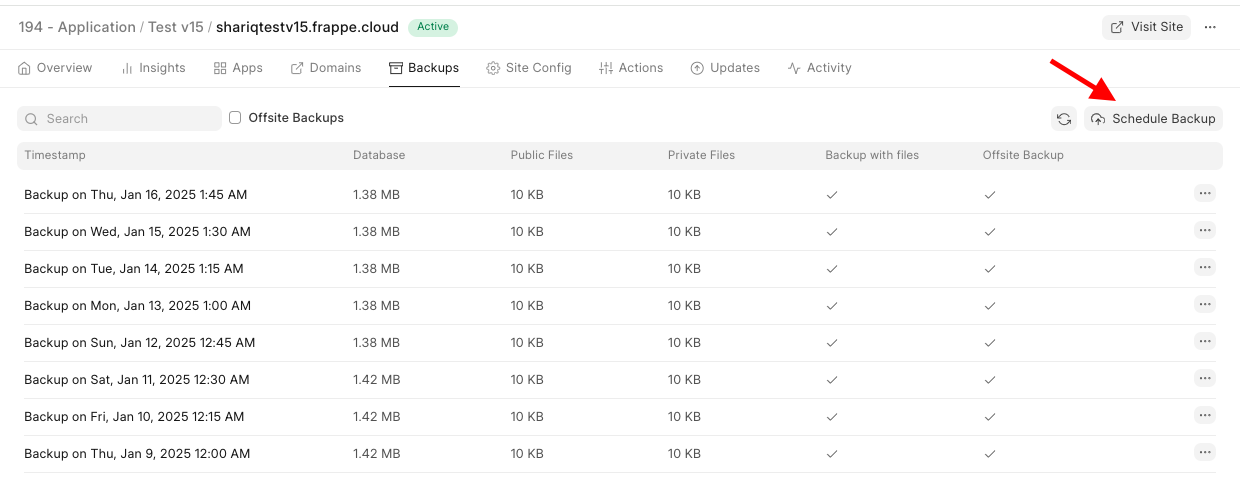Open the three-dot menu beside Visit Site
This screenshot has width=1240, height=479.
point(1210,27)
